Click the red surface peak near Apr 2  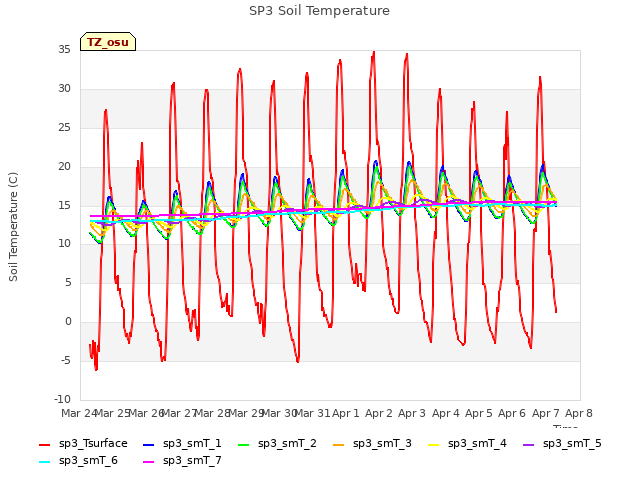pos(373,53)
